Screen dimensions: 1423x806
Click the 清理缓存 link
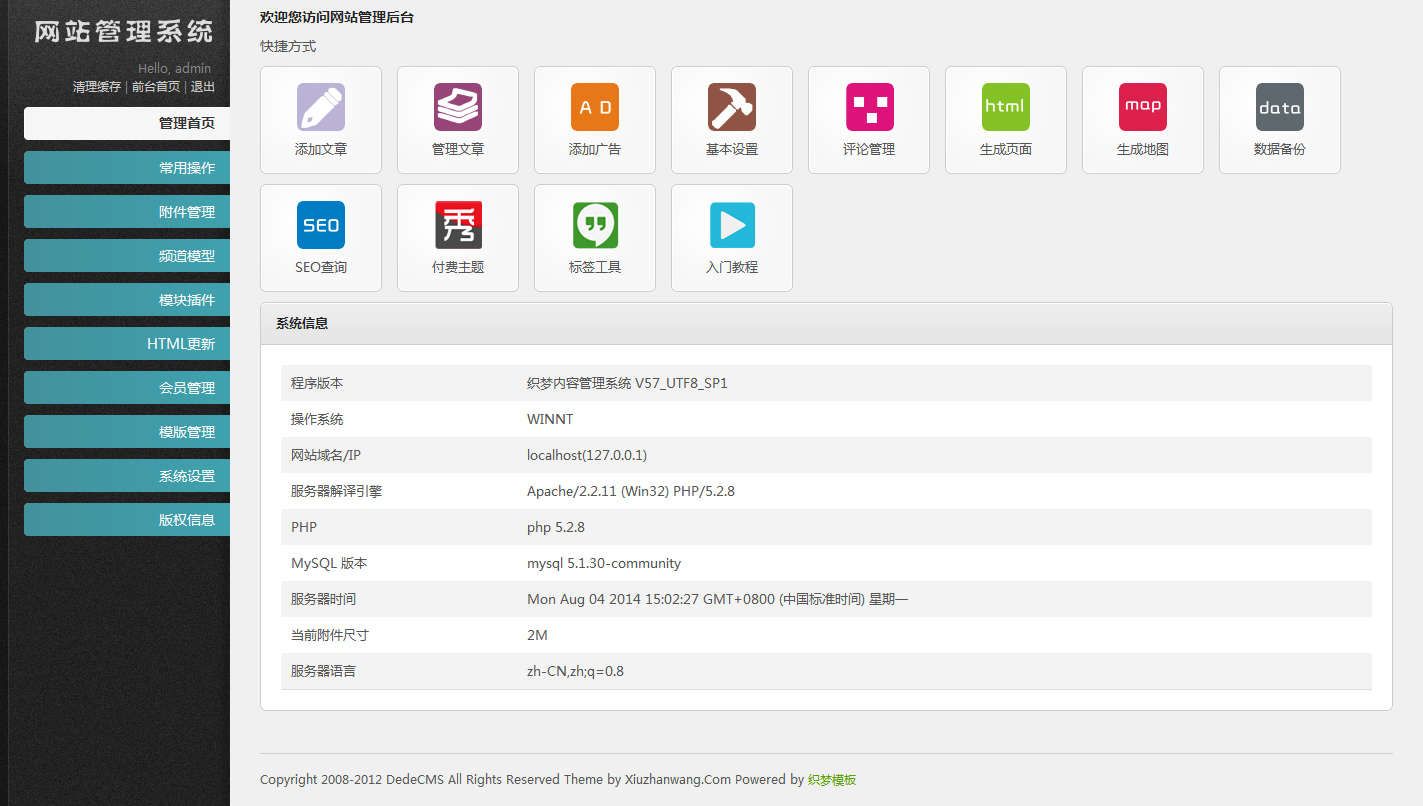(x=97, y=87)
